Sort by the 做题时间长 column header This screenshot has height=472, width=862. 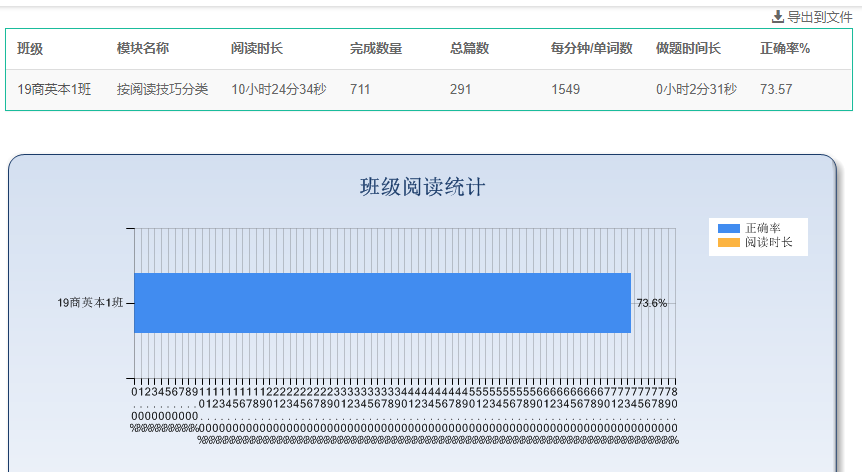click(x=688, y=48)
